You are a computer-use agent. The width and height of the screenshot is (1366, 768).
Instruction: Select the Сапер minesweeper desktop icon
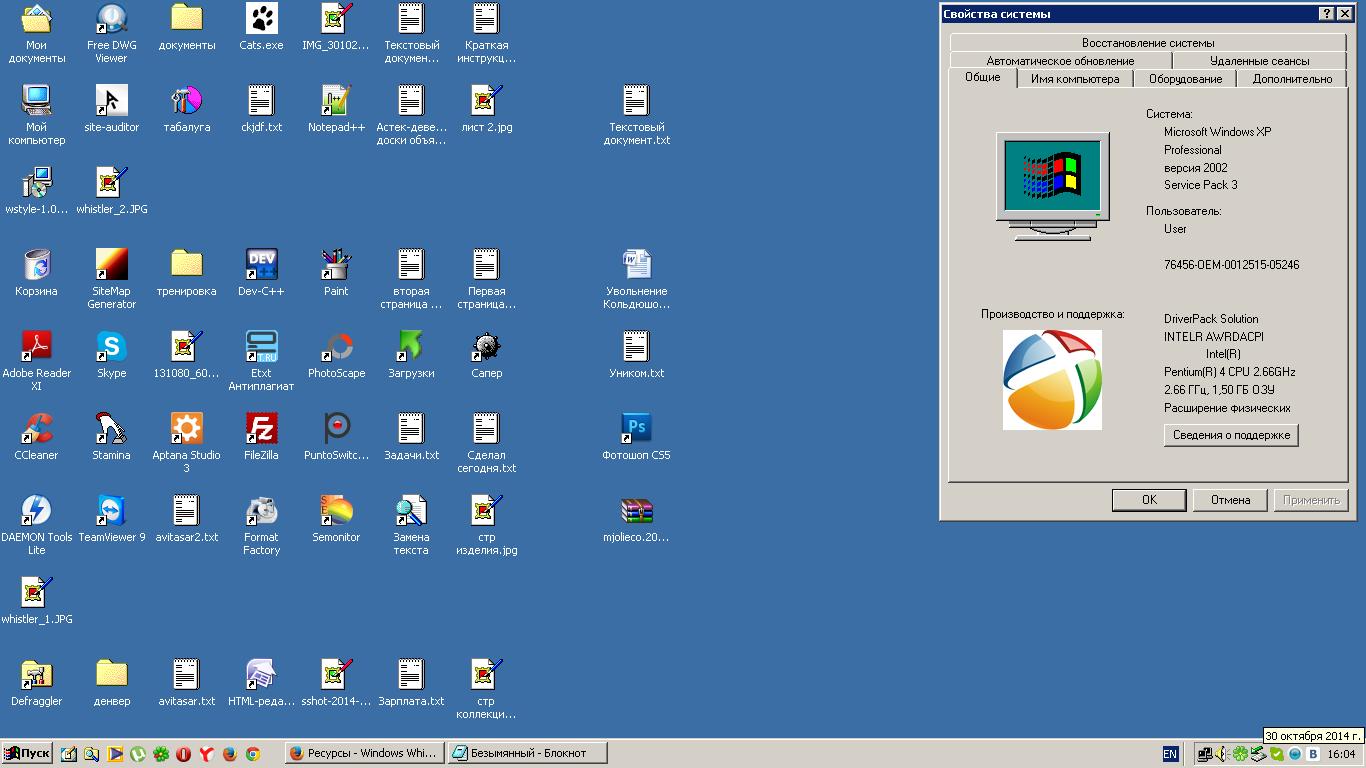[x=486, y=356]
